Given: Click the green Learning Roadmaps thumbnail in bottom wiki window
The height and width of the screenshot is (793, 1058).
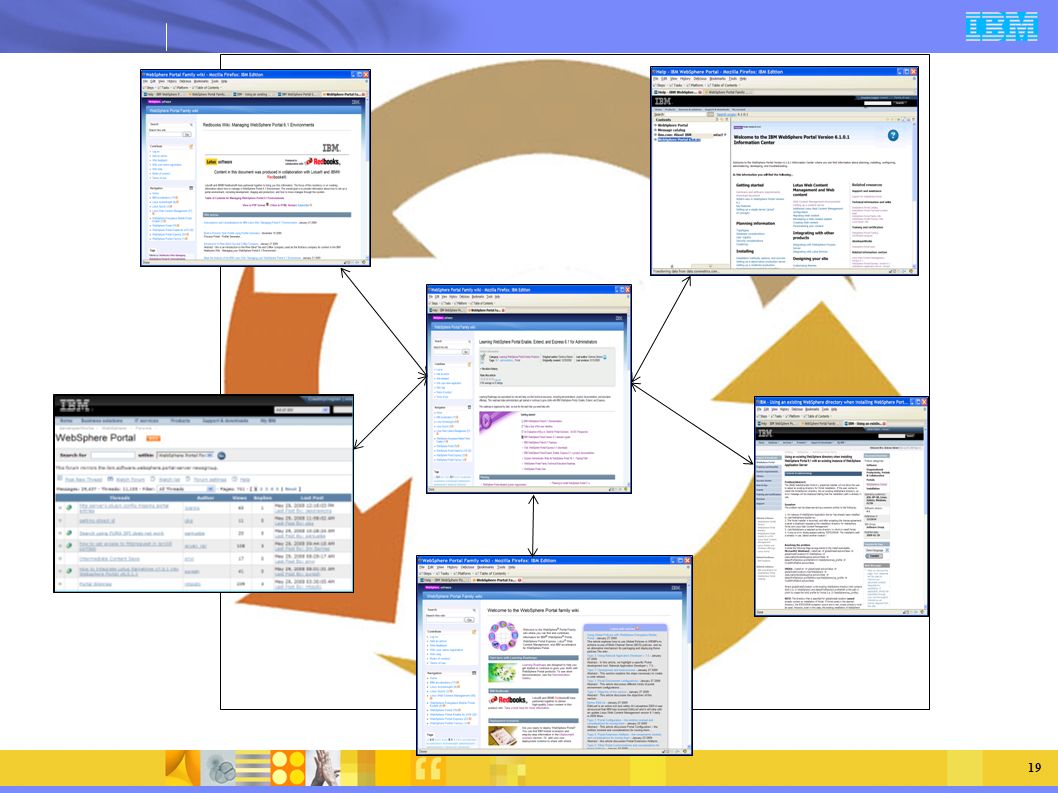Looking at the screenshot, I should (x=503, y=672).
